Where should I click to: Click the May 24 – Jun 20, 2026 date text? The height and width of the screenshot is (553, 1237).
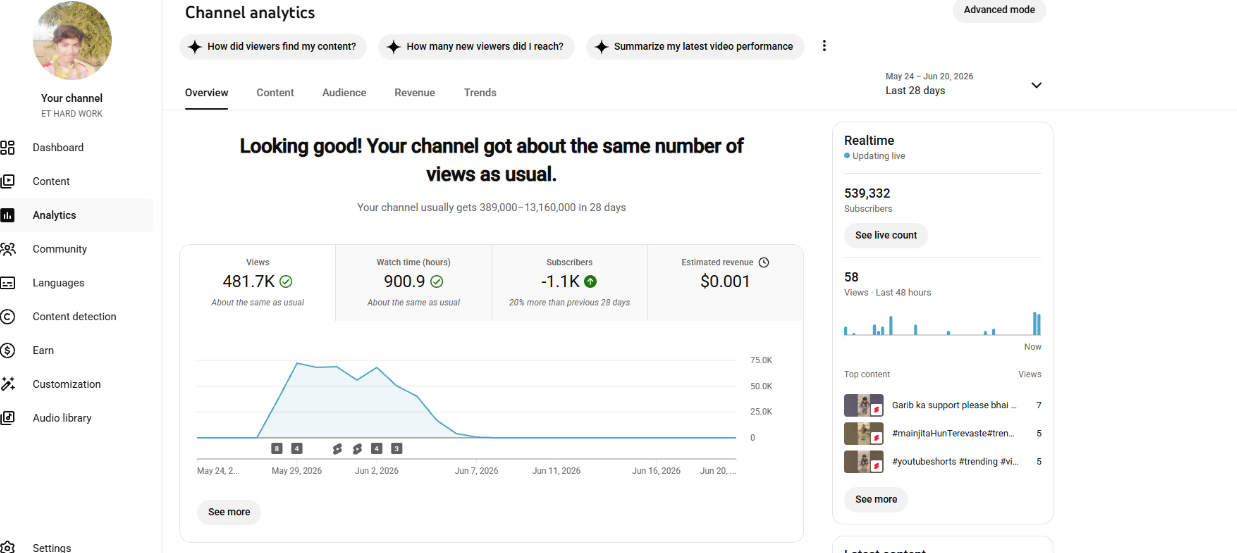point(929,76)
